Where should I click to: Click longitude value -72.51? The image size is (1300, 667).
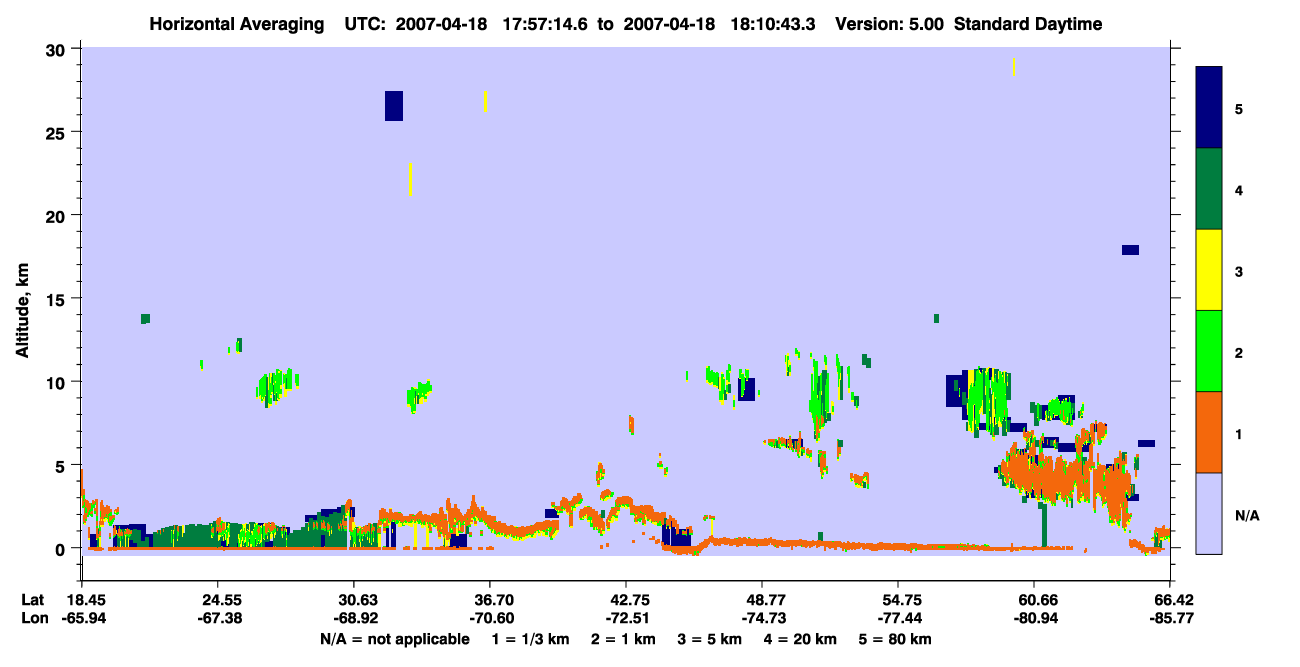tap(626, 618)
